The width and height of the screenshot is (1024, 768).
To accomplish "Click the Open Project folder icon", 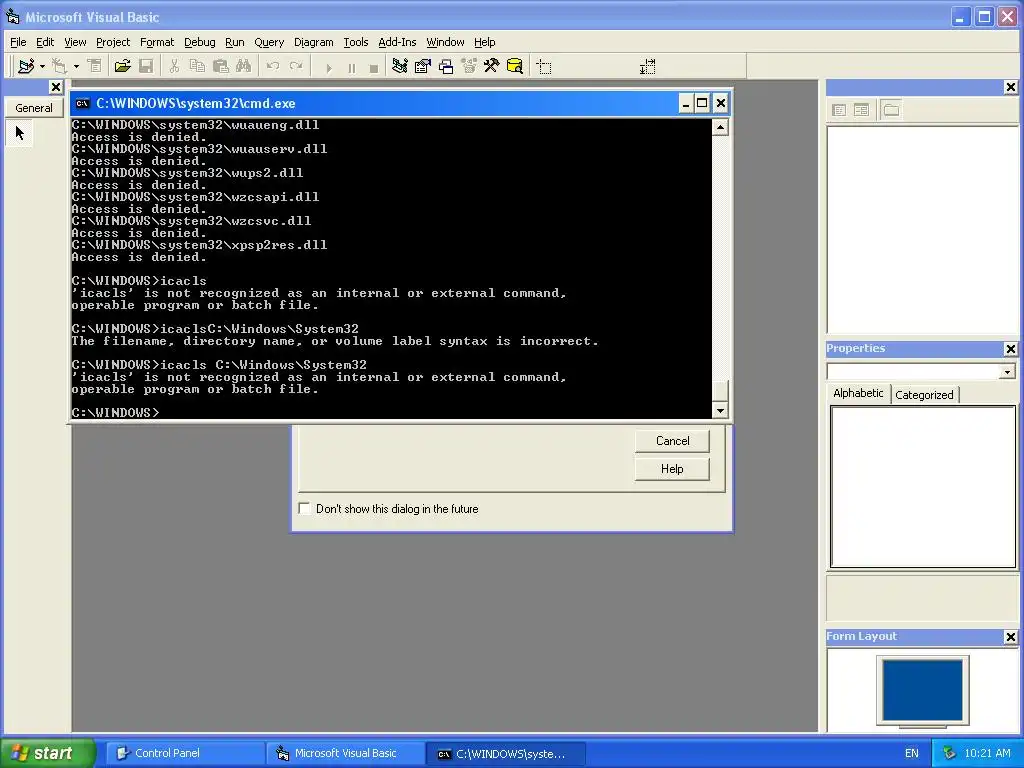I will pos(122,66).
